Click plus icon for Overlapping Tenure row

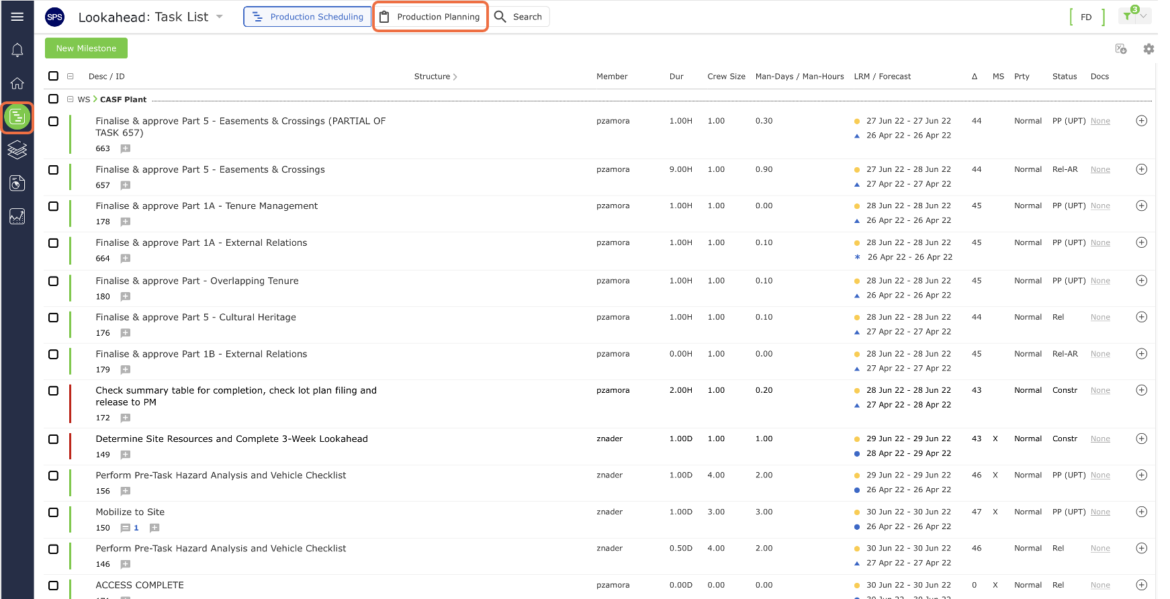tap(1141, 280)
